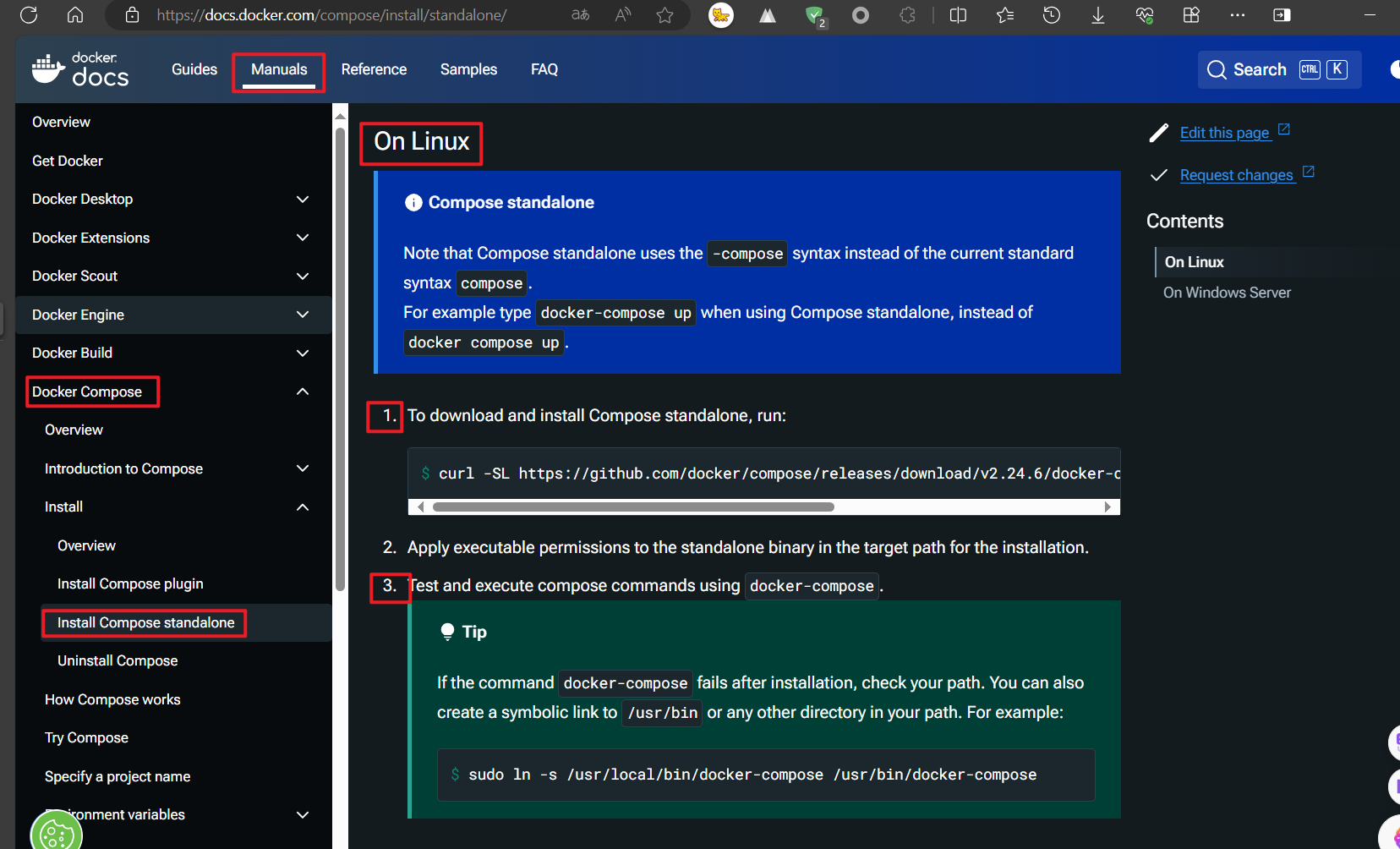Toggle the browser sidebar icon
The width and height of the screenshot is (1400, 849).
click(x=1282, y=15)
